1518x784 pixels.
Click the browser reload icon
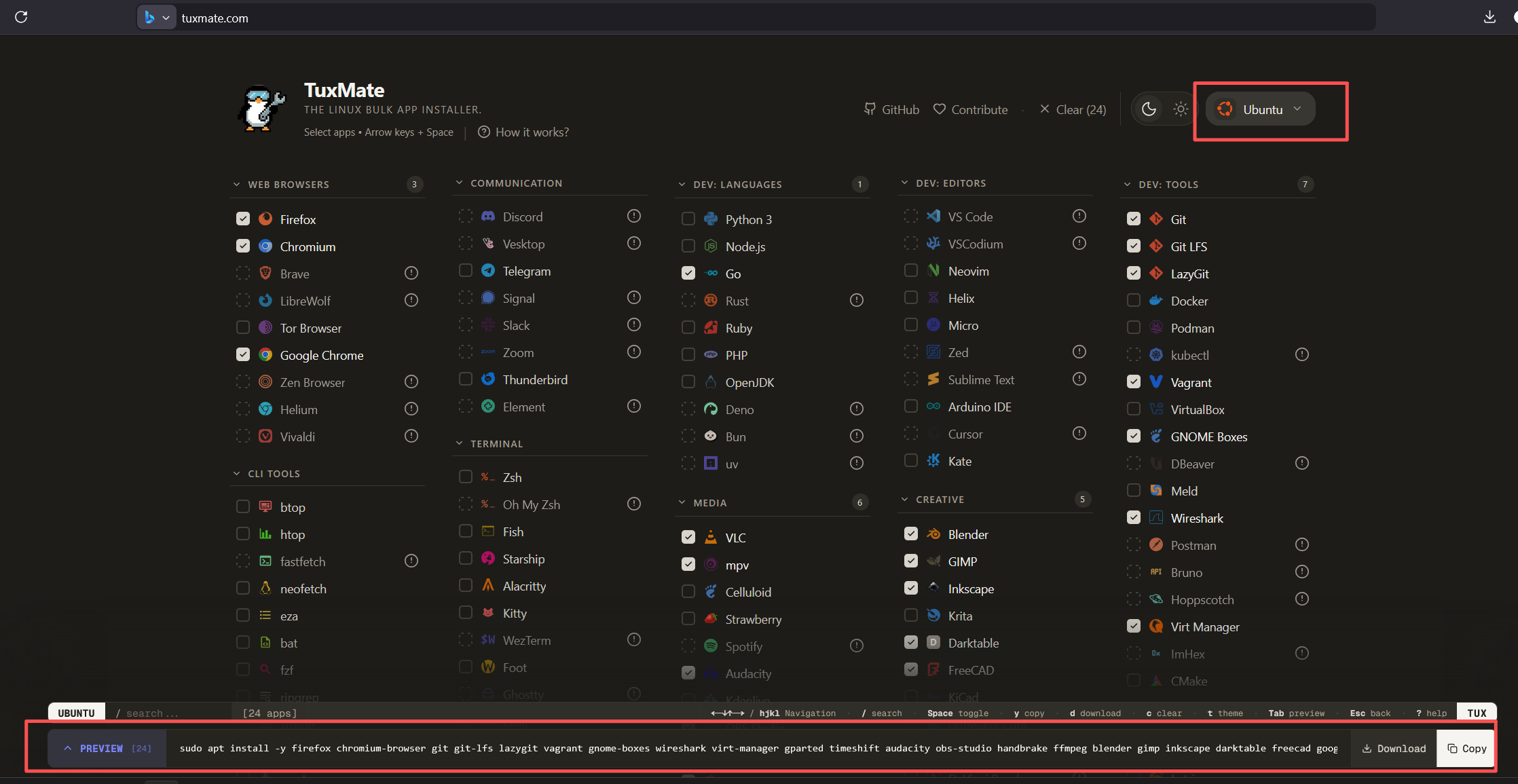pyautogui.click(x=21, y=17)
